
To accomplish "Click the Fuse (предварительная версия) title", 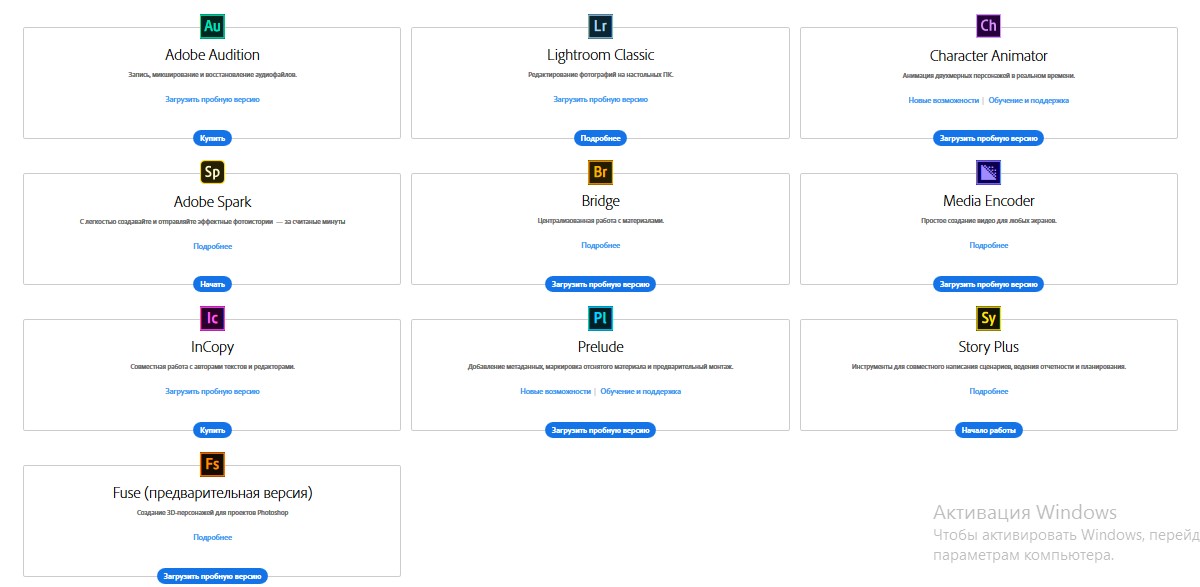I will pos(212,493).
